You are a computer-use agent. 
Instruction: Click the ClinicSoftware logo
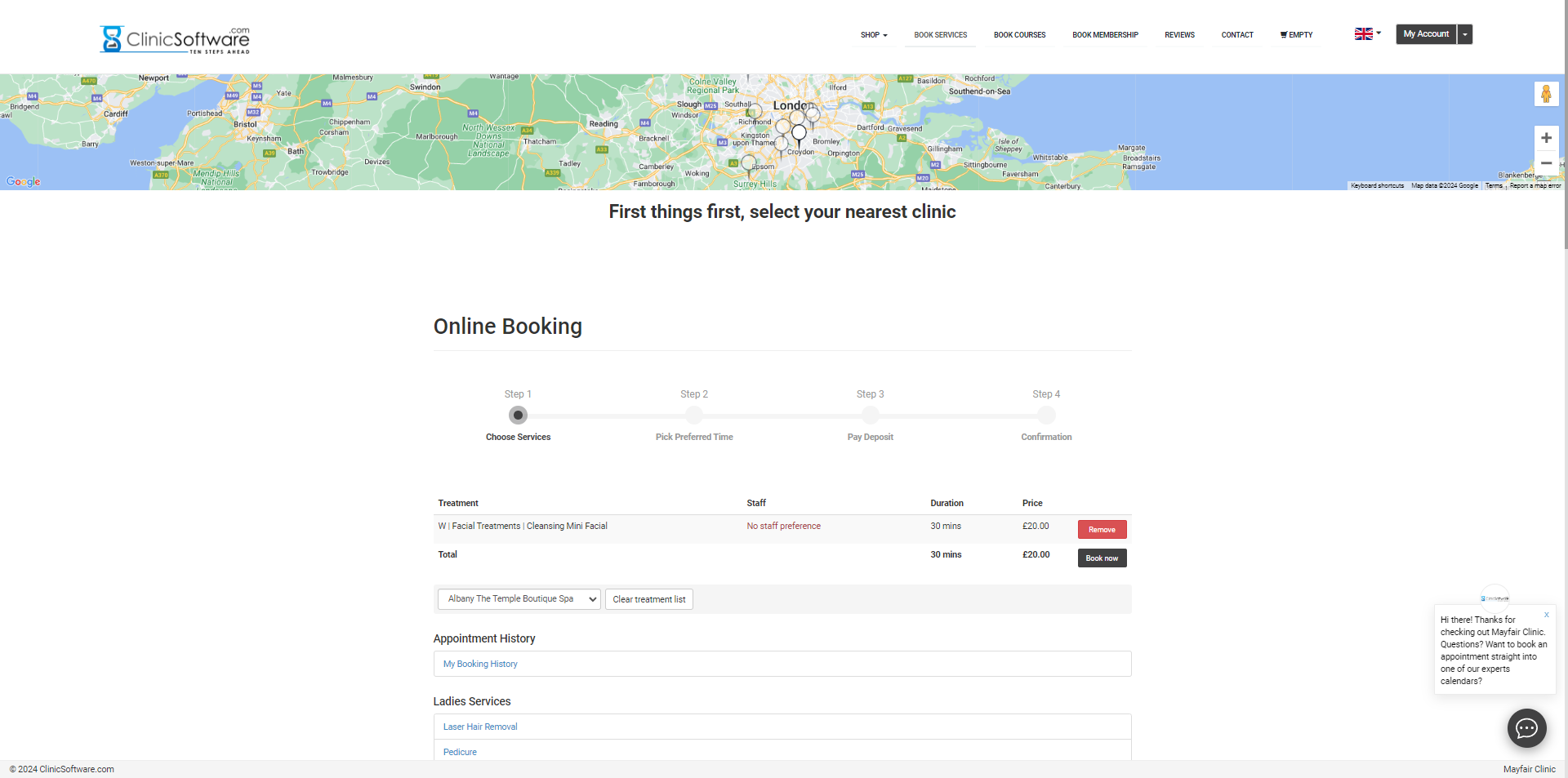175,38
